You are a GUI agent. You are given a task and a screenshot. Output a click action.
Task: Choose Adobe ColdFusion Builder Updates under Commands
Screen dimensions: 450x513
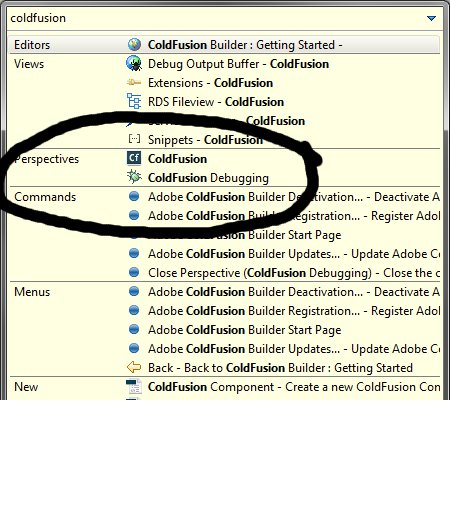[294, 254]
